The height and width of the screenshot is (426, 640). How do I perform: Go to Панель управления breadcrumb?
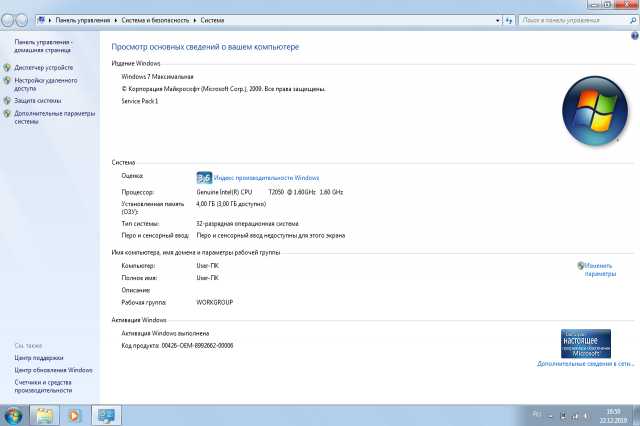click(x=83, y=20)
